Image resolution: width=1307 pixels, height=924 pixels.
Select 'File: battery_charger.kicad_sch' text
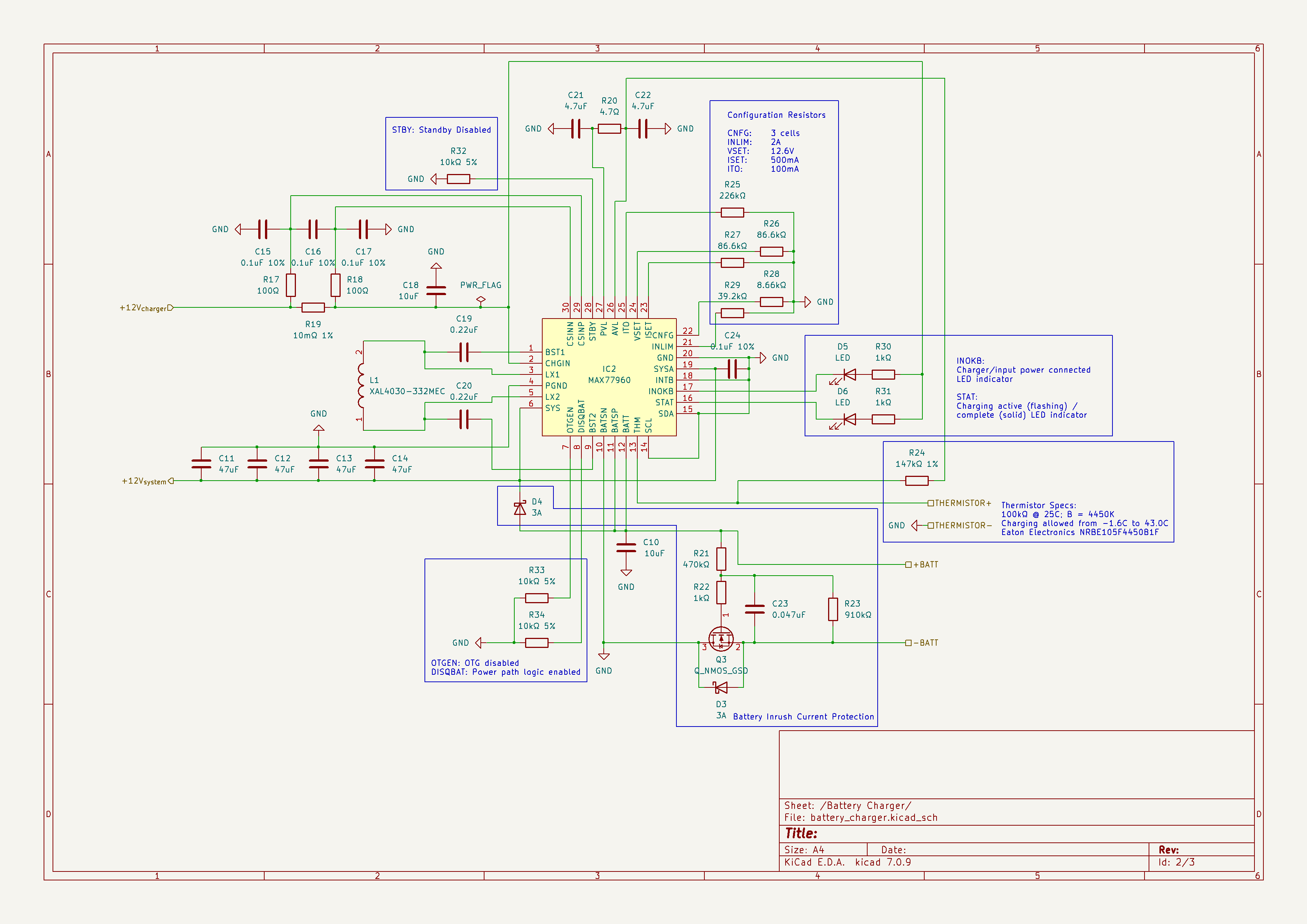861,817
